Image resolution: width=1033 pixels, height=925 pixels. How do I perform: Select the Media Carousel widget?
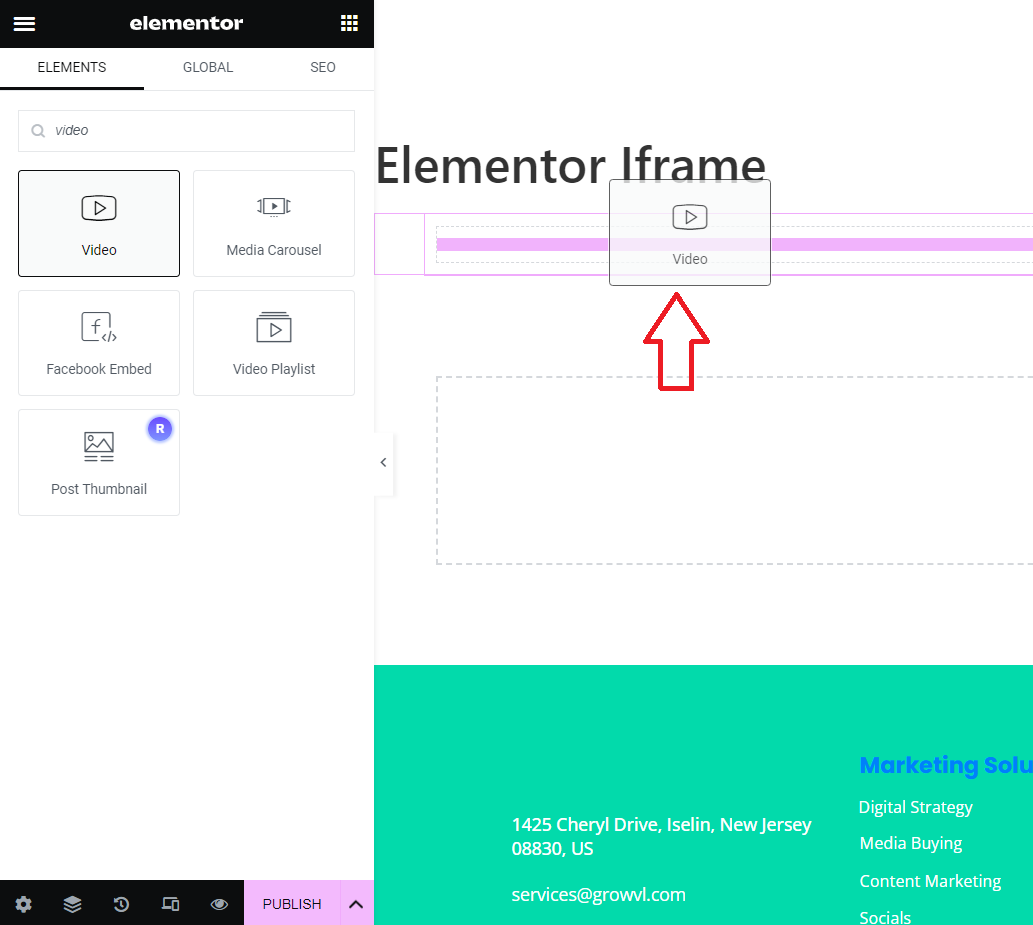pyautogui.click(x=273, y=223)
